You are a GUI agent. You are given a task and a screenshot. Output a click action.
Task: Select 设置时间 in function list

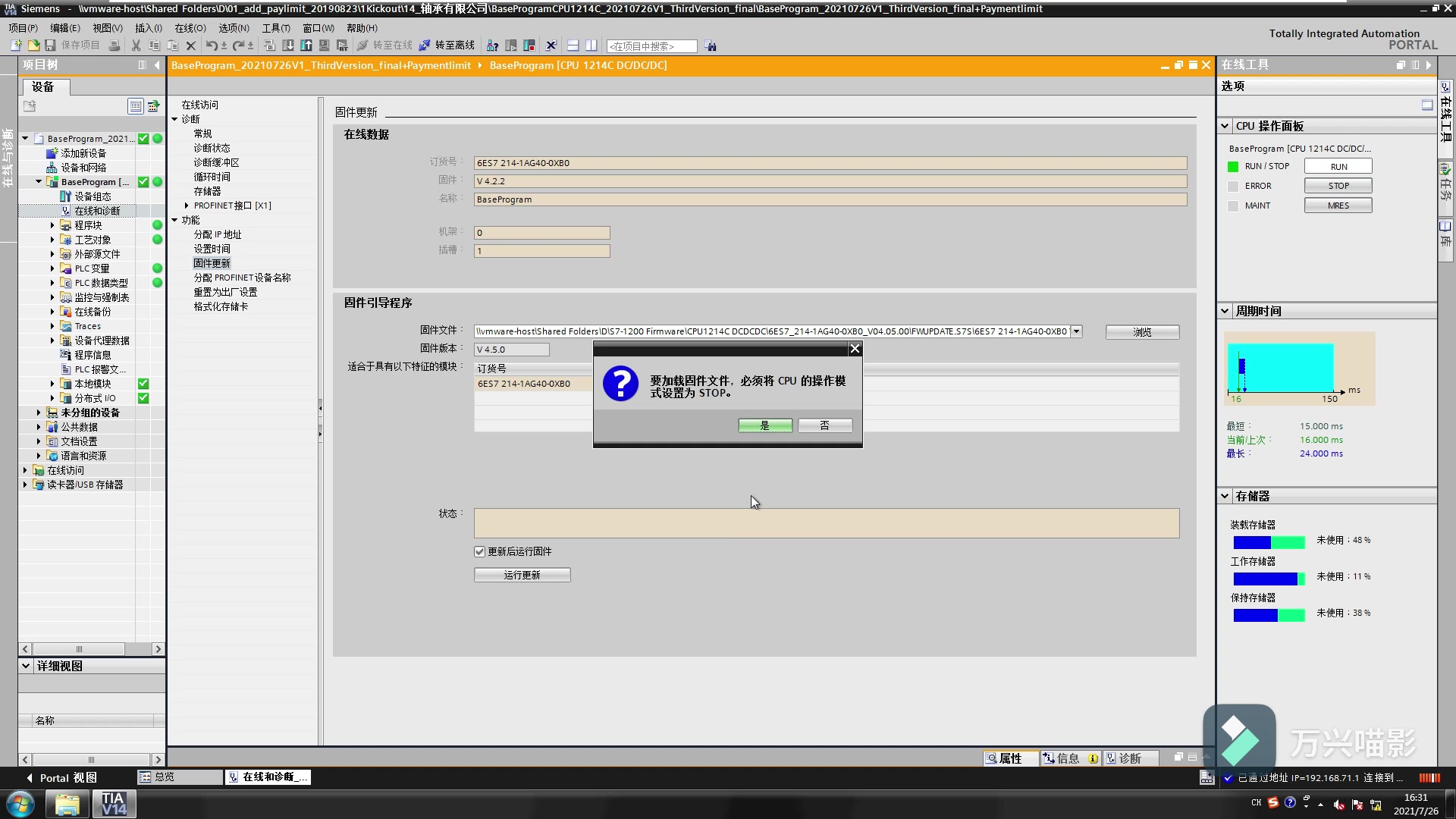point(212,249)
